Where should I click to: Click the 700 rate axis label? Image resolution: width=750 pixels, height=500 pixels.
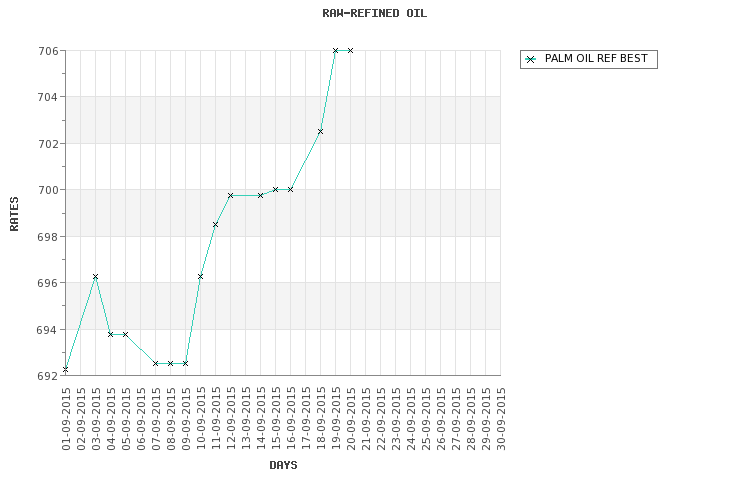pos(48,190)
